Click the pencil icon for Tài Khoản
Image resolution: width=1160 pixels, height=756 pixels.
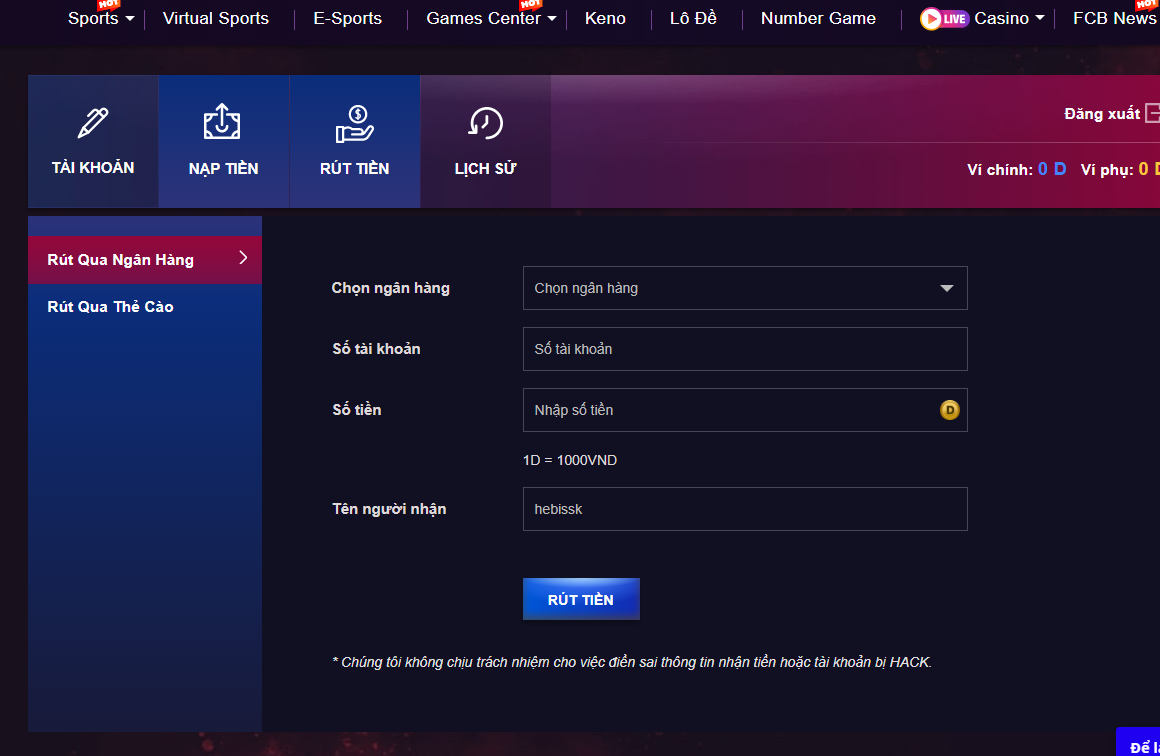[x=93, y=123]
